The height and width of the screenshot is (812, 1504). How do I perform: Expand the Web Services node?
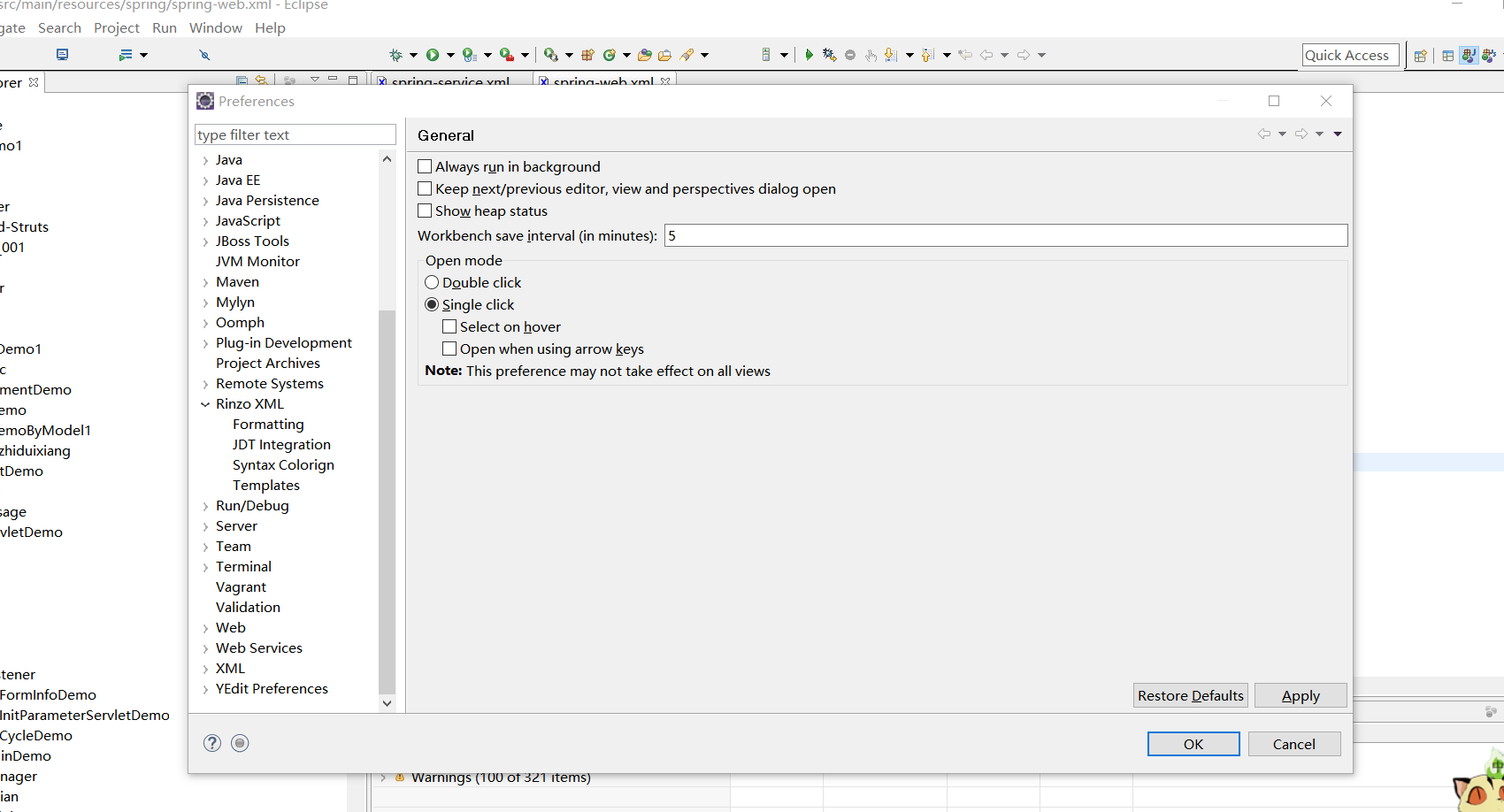click(205, 648)
